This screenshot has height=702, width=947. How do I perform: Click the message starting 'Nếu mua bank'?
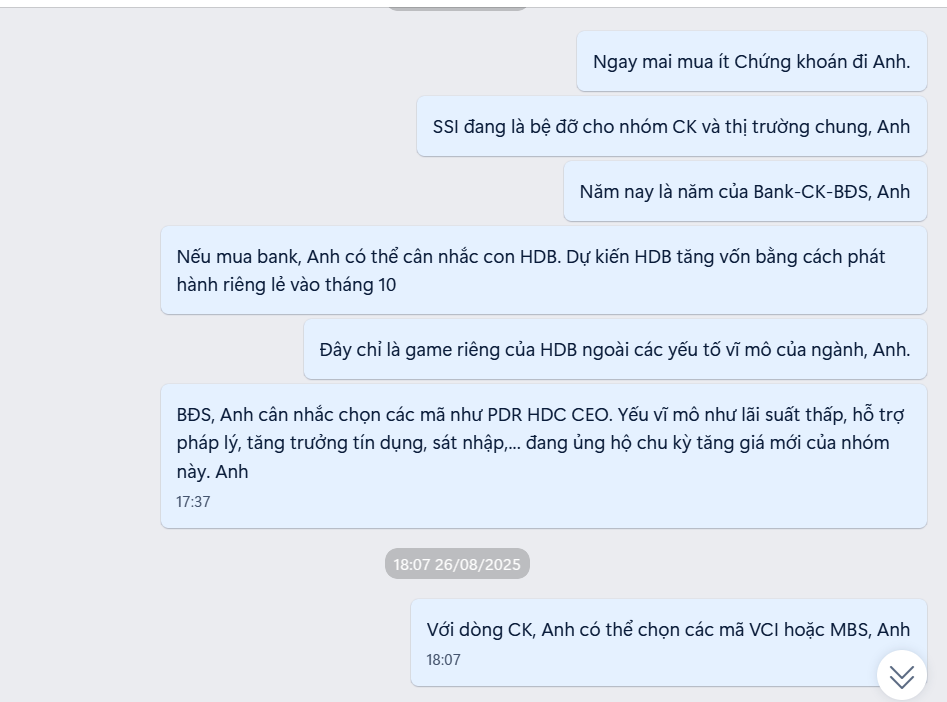(x=544, y=270)
